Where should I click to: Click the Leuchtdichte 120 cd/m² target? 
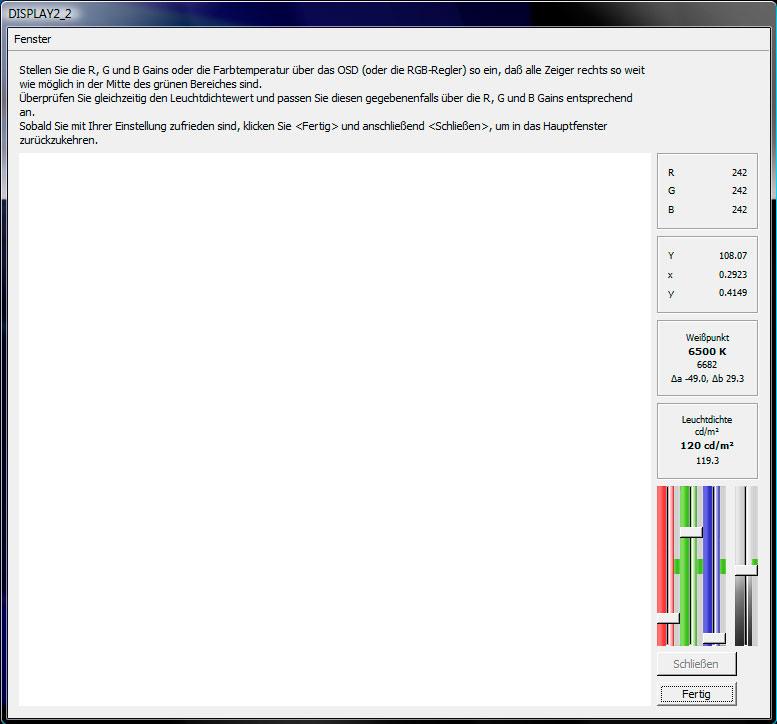pos(707,445)
